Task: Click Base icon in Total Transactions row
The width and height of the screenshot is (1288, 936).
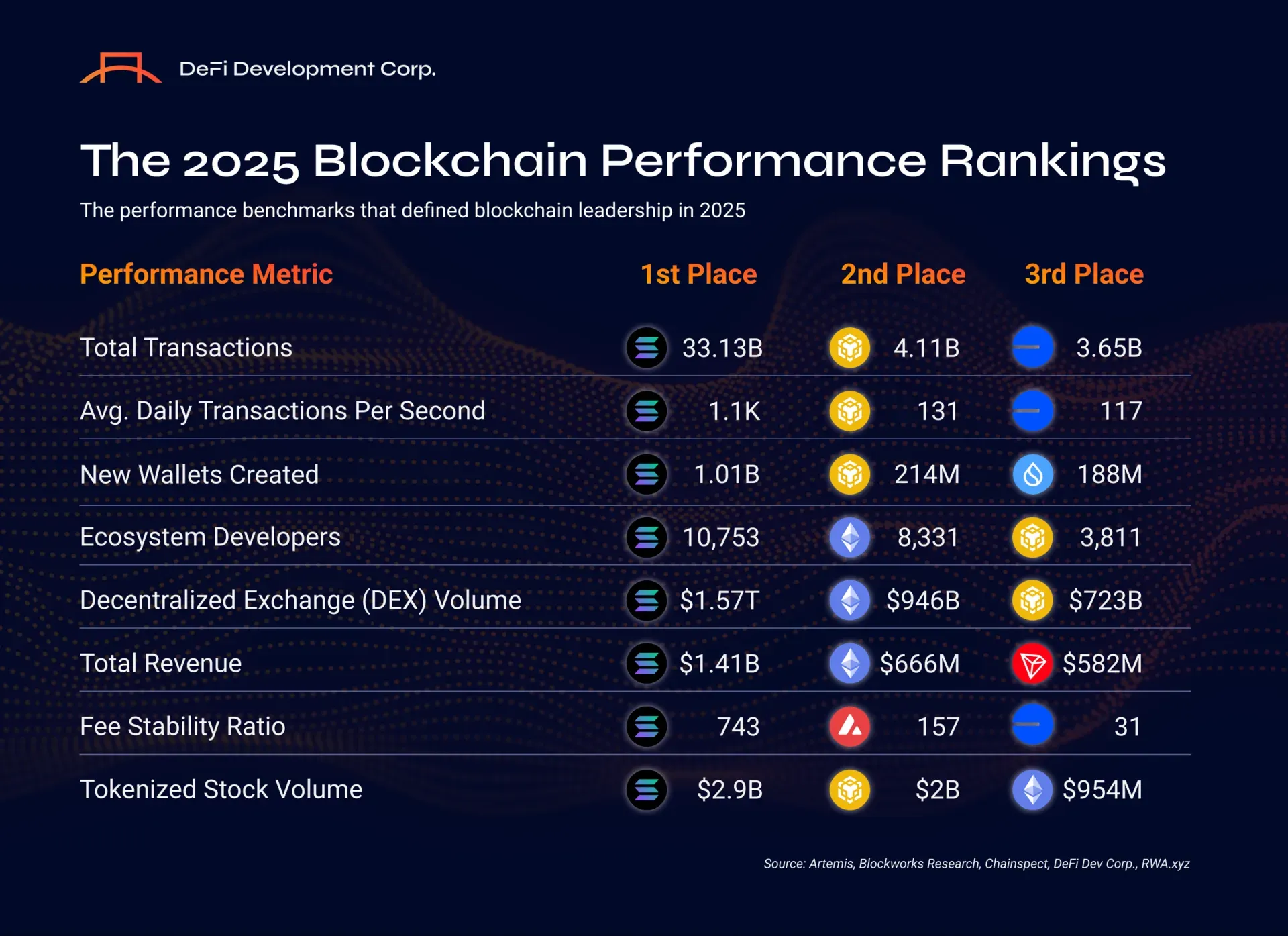Action: [1032, 348]
